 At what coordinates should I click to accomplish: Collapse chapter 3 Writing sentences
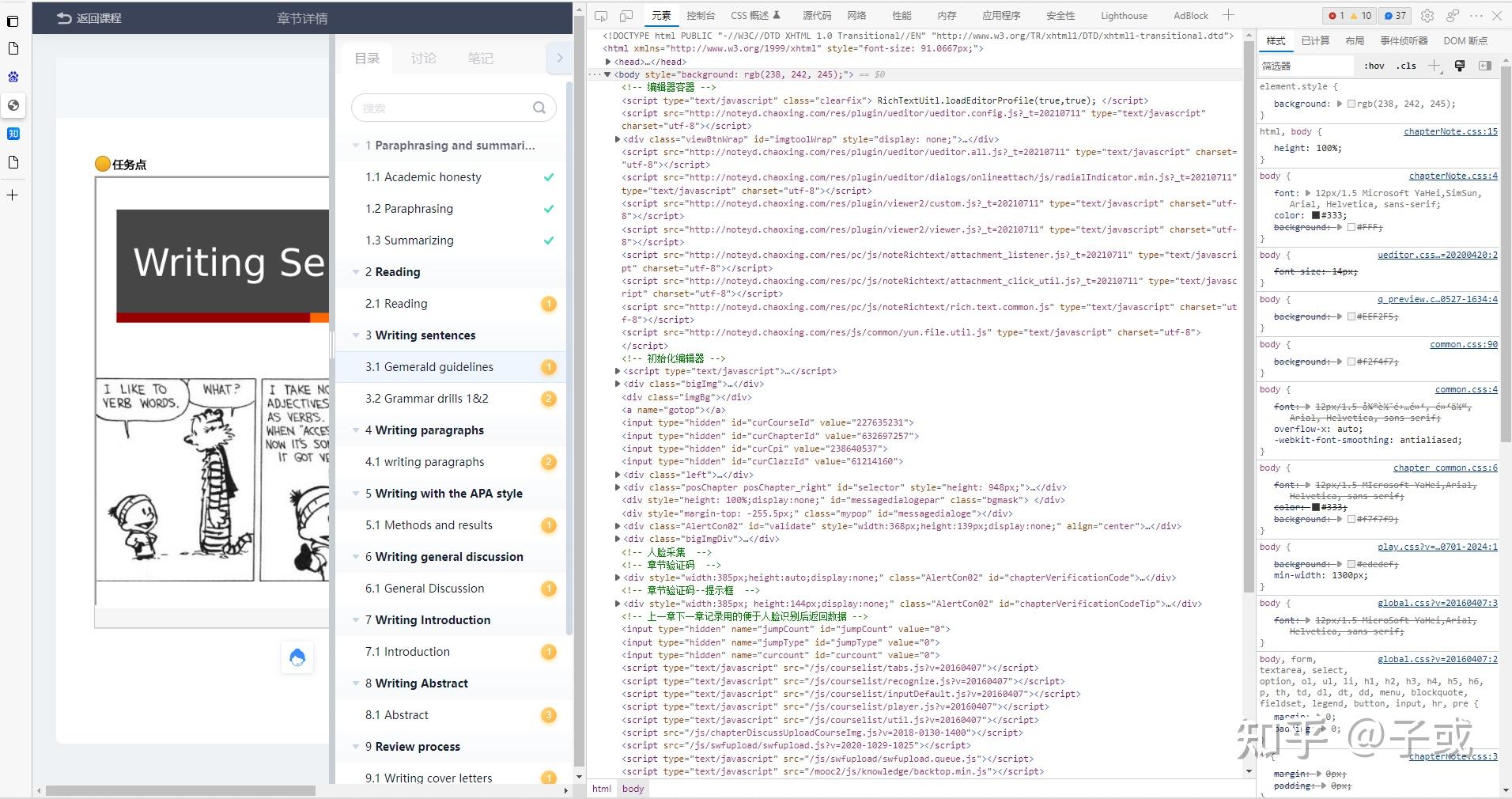pos(356,335)
